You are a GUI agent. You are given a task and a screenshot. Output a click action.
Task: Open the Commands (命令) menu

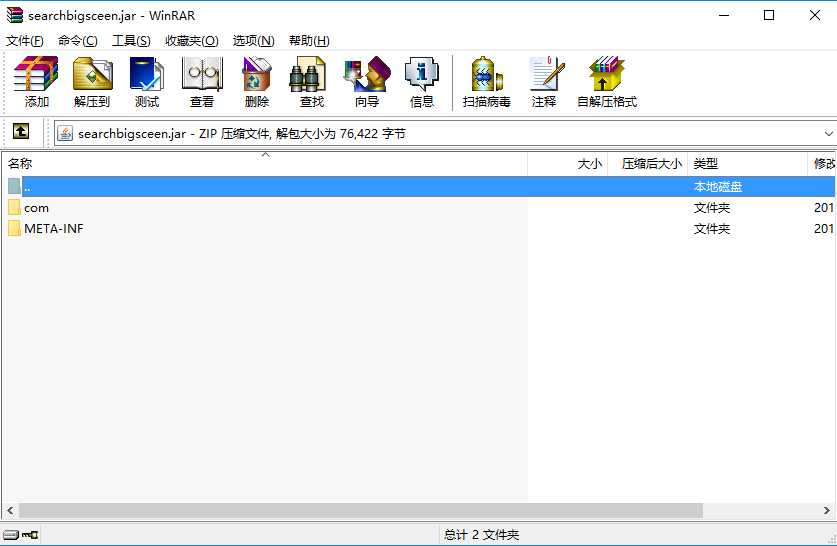pos(77,41)
